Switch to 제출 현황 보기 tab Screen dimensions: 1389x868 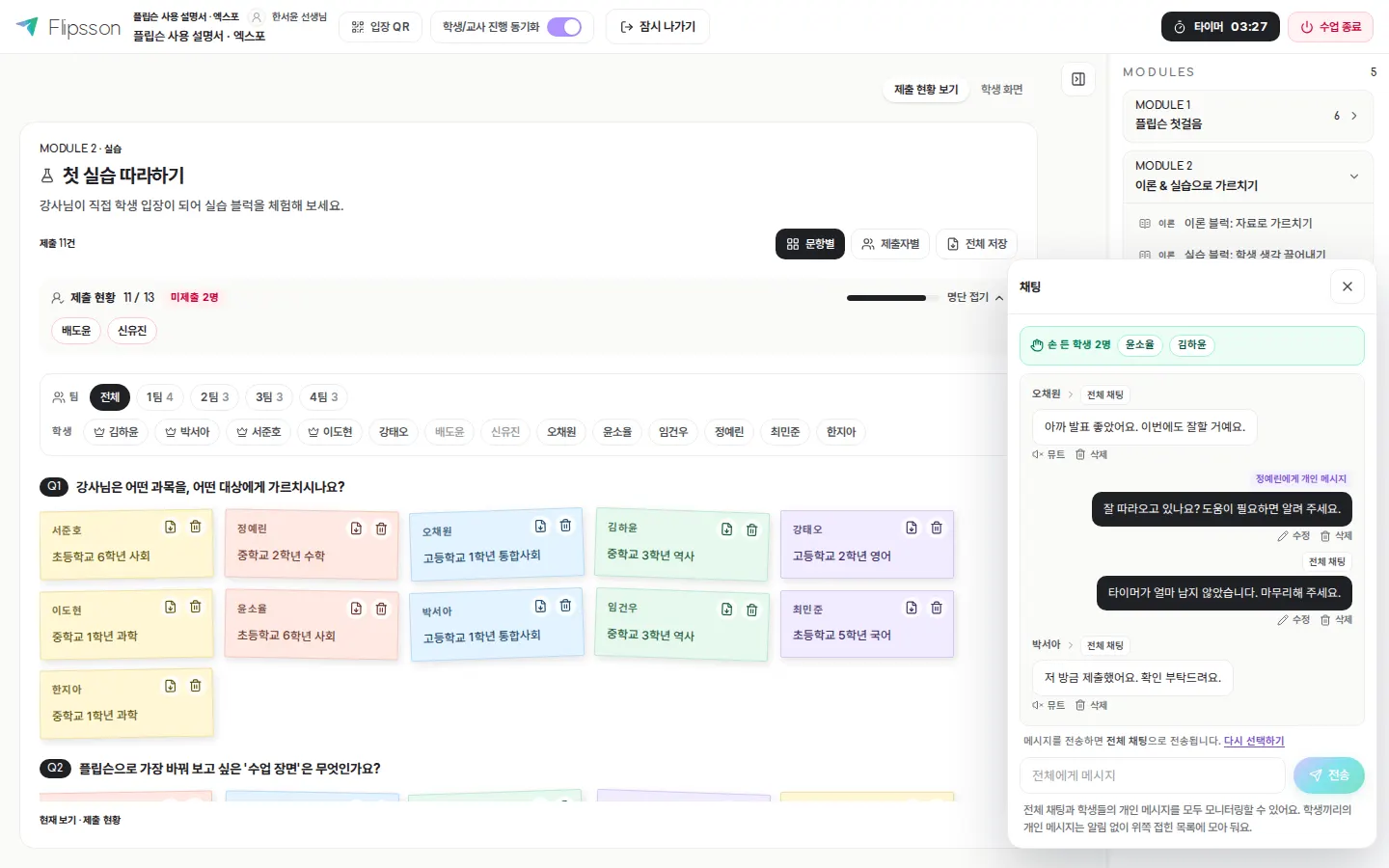coord(926,90)
